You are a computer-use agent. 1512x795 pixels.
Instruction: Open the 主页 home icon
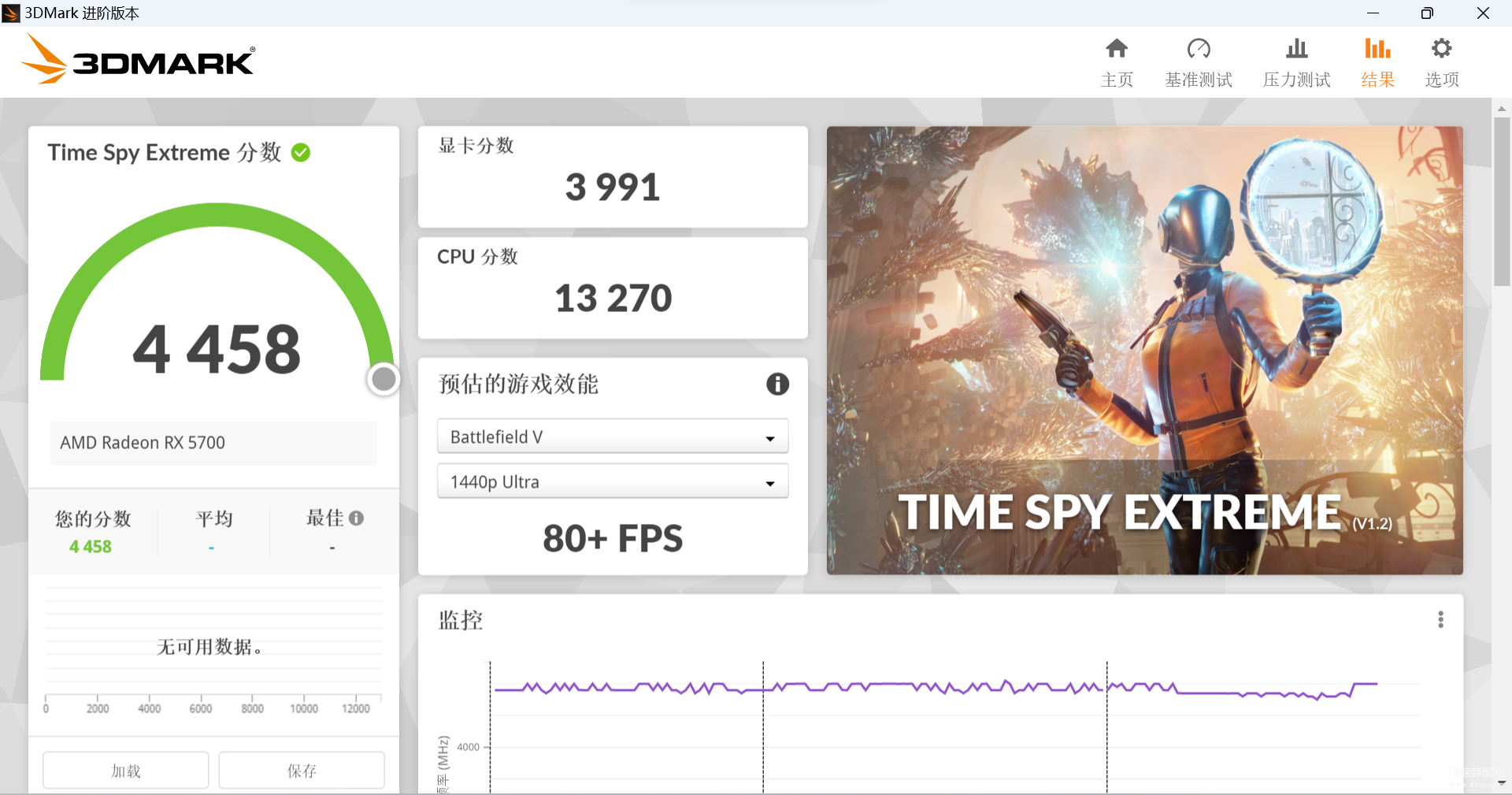click(x=1117, y=49)
